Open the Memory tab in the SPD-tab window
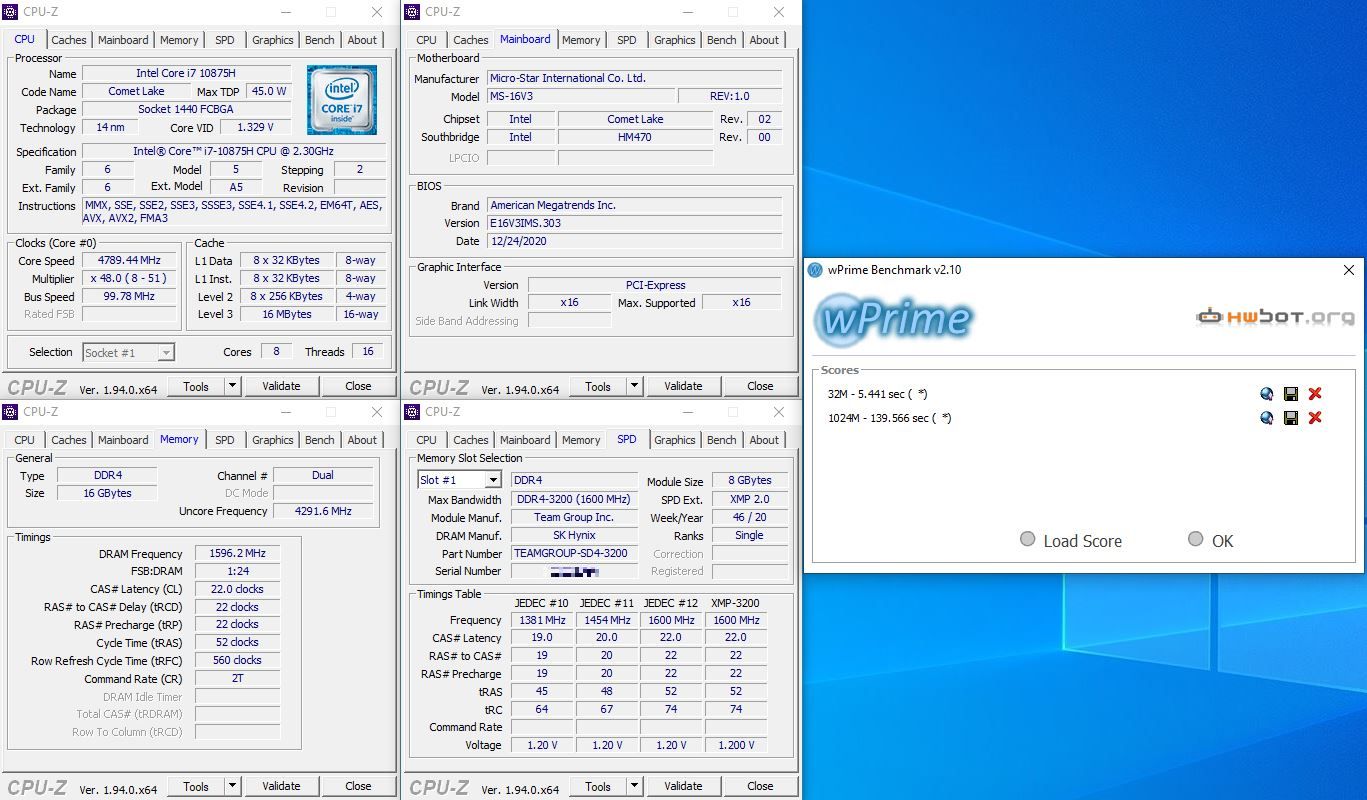The width and height of the screenshot is (1367, 800). pos(581,440)
